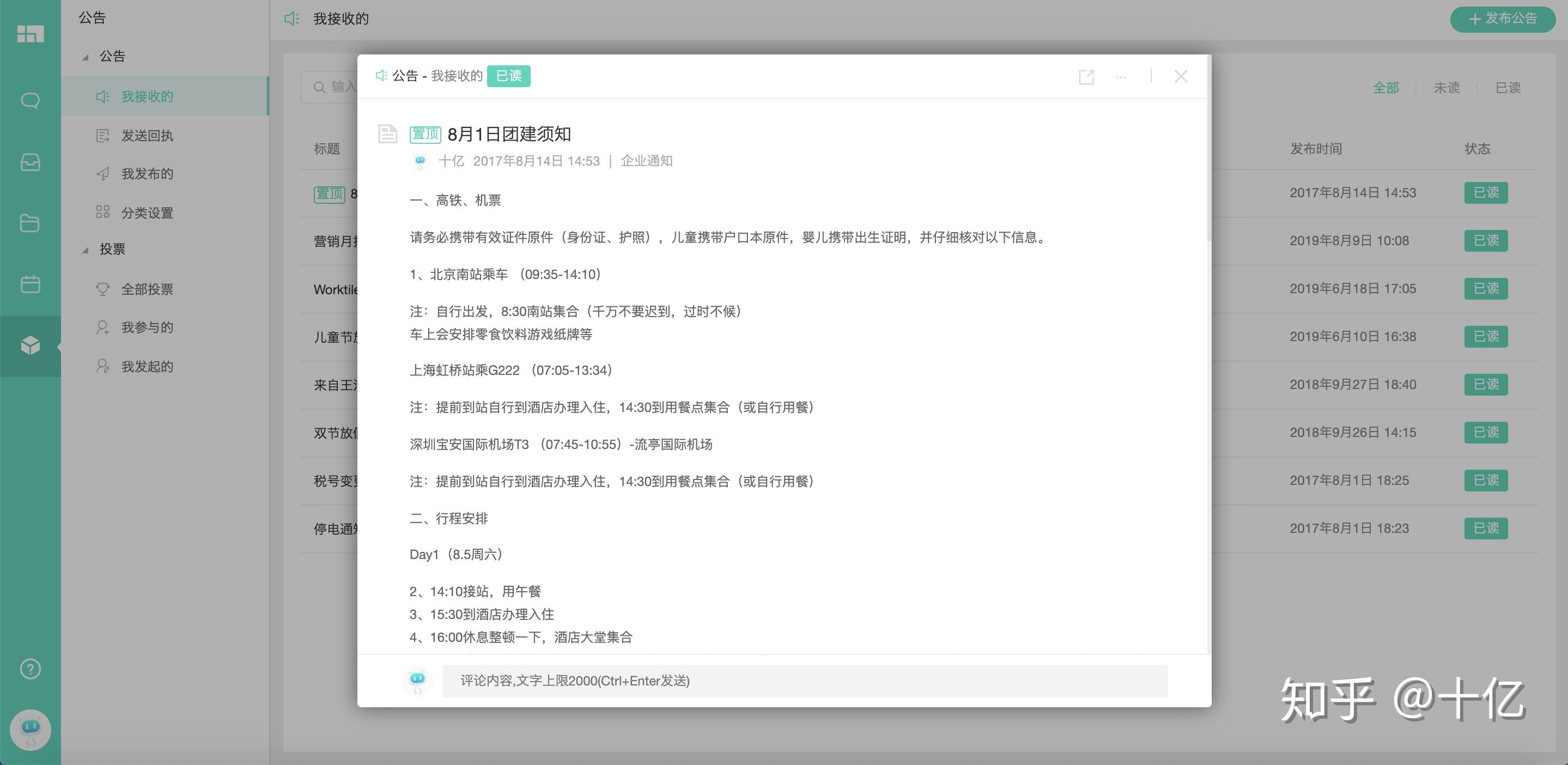Go to 分类设置 category settings
The height and width of the screenshot is (765, 1568).
click(147, 212)
